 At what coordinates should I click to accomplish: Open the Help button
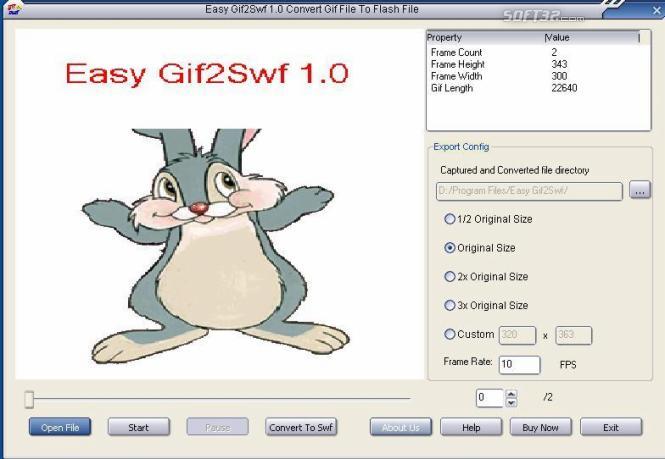(x=471, y=427)
